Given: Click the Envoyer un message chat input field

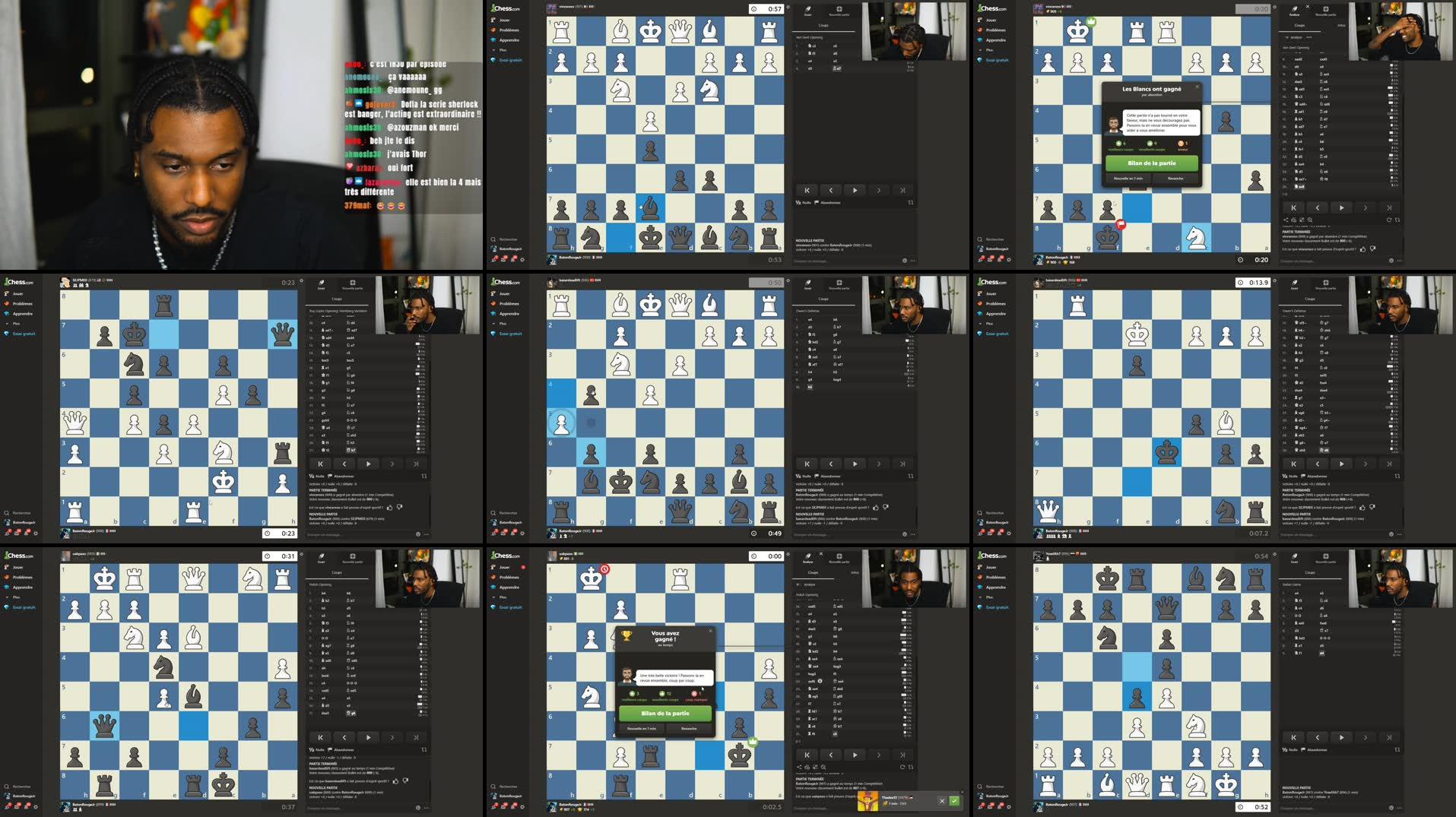Looking at the screenshot, I should [x=829, y=261].
